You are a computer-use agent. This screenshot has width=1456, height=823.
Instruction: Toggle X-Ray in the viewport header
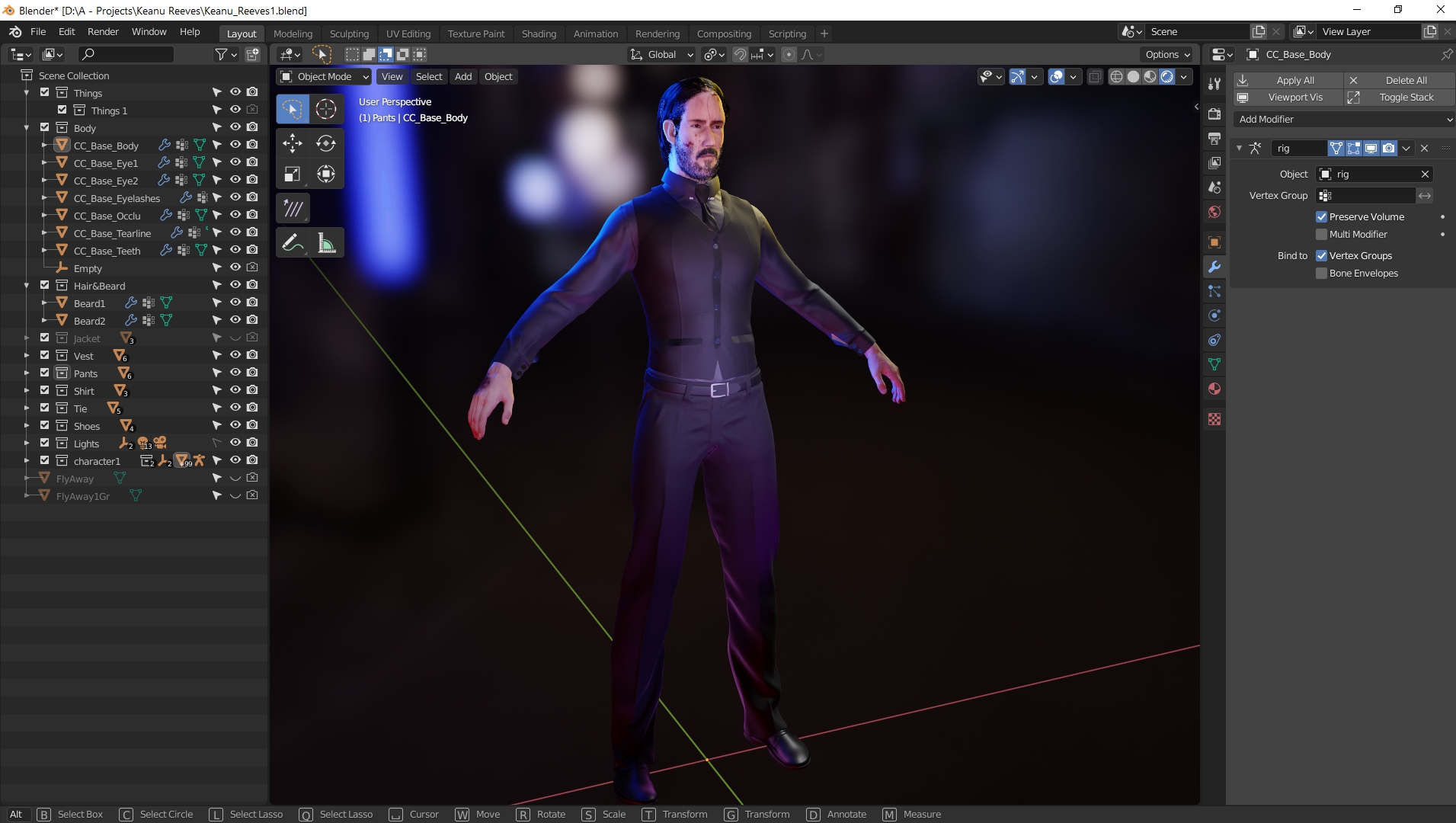pyautogui.click(x=1095, y=76)
